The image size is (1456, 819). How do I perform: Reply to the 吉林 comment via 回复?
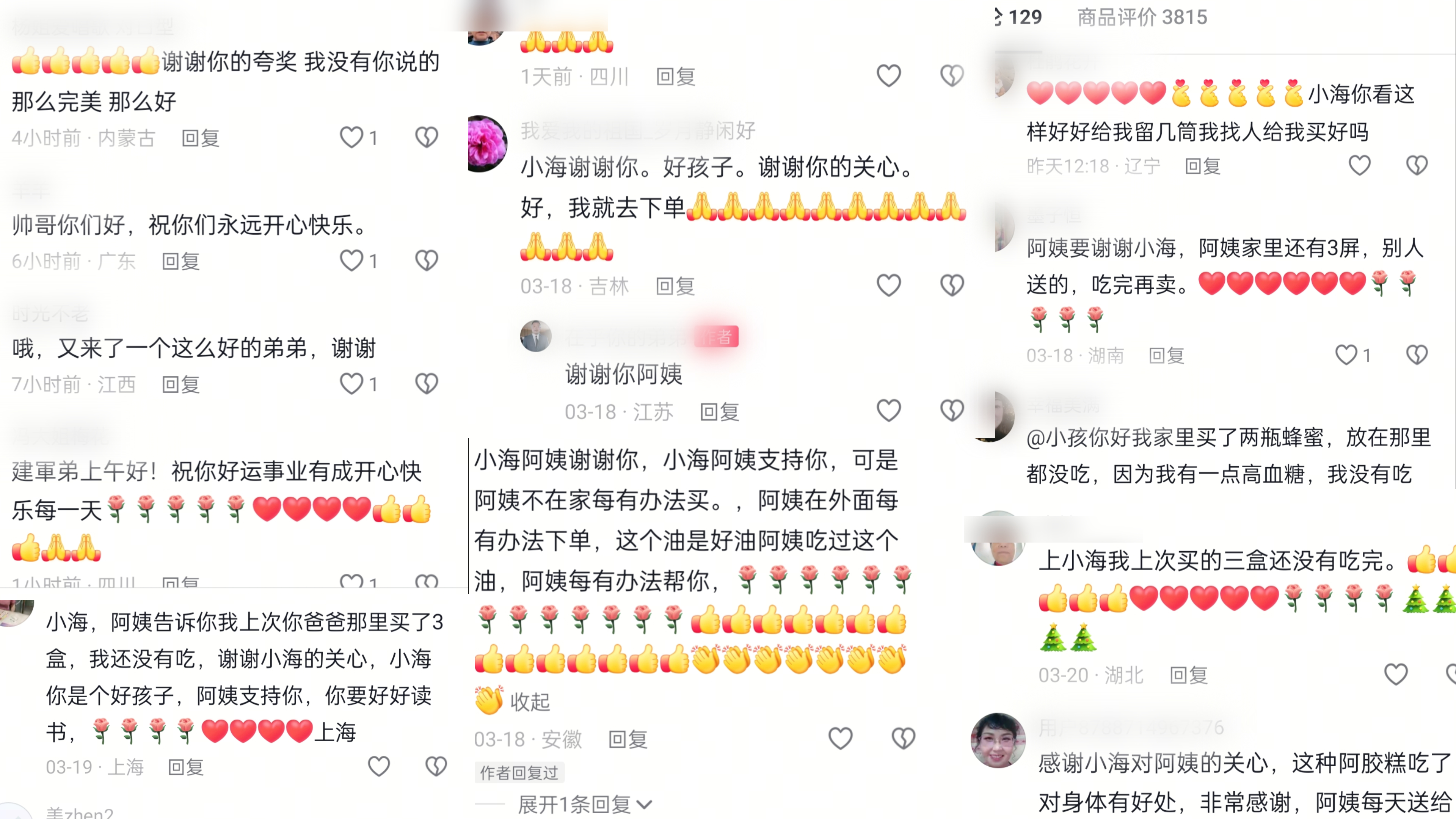(x=675, y=286)
